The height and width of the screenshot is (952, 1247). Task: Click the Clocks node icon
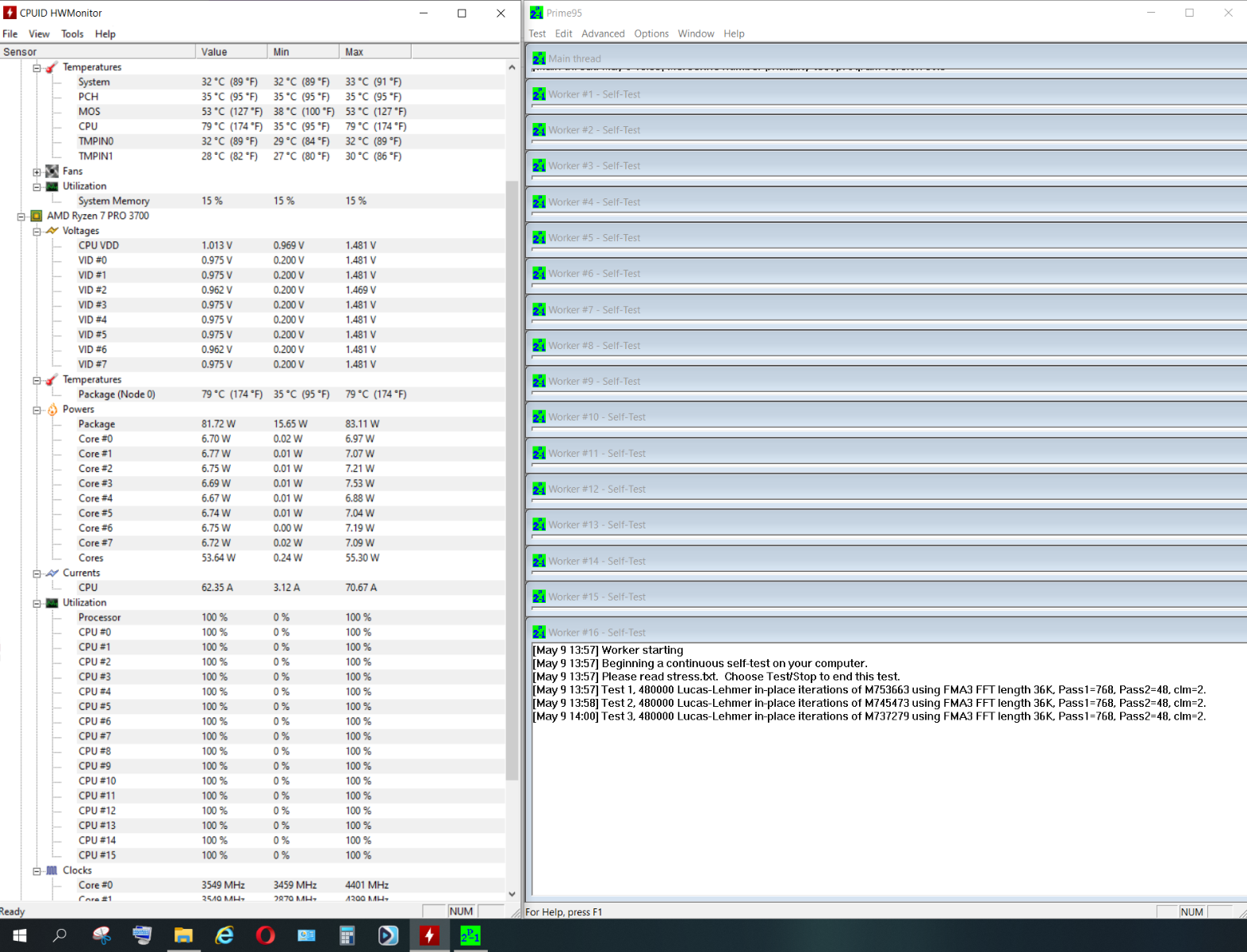tap(52, 870)
